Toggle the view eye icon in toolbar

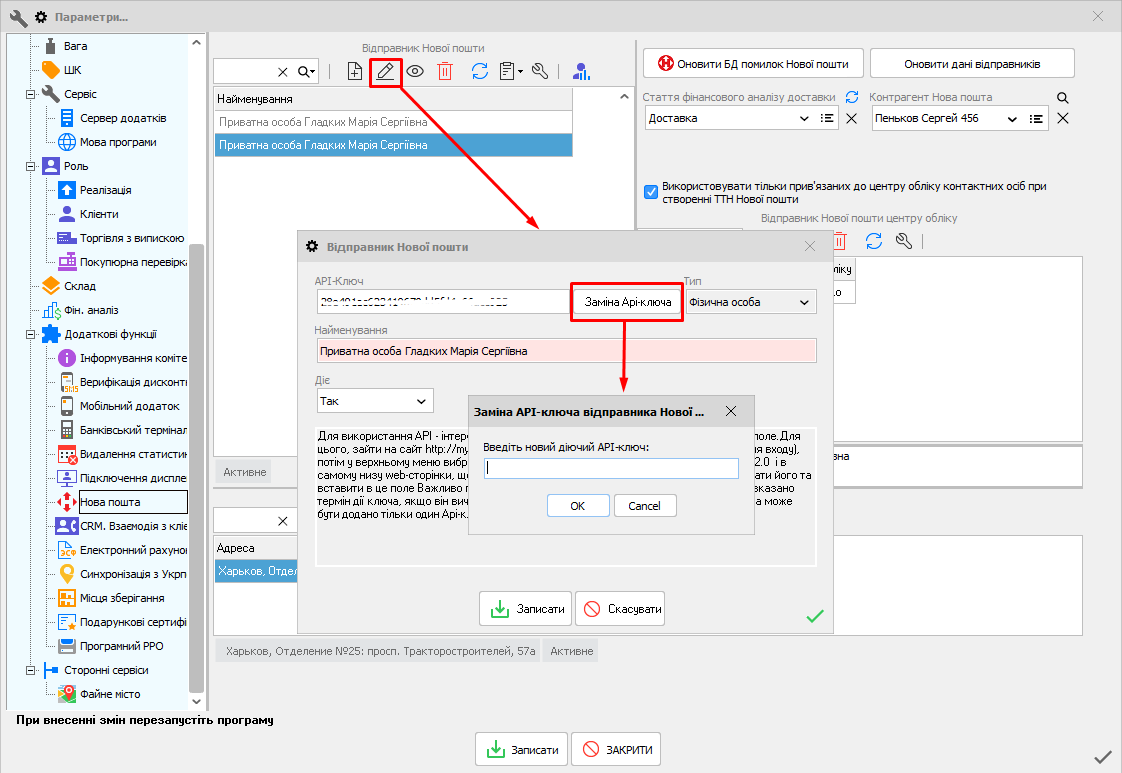click(415, 71)
